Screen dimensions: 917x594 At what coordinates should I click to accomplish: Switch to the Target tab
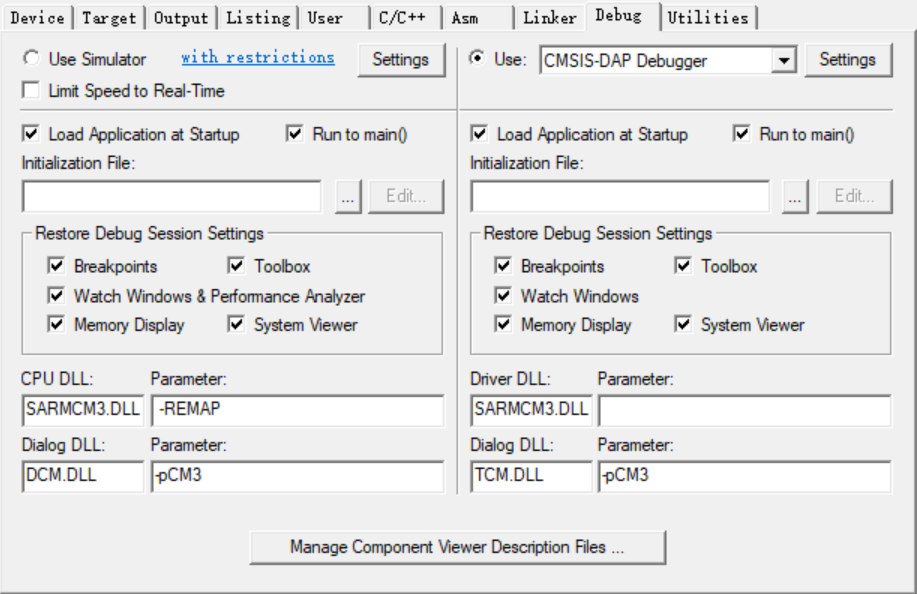[x=109, y=18]
